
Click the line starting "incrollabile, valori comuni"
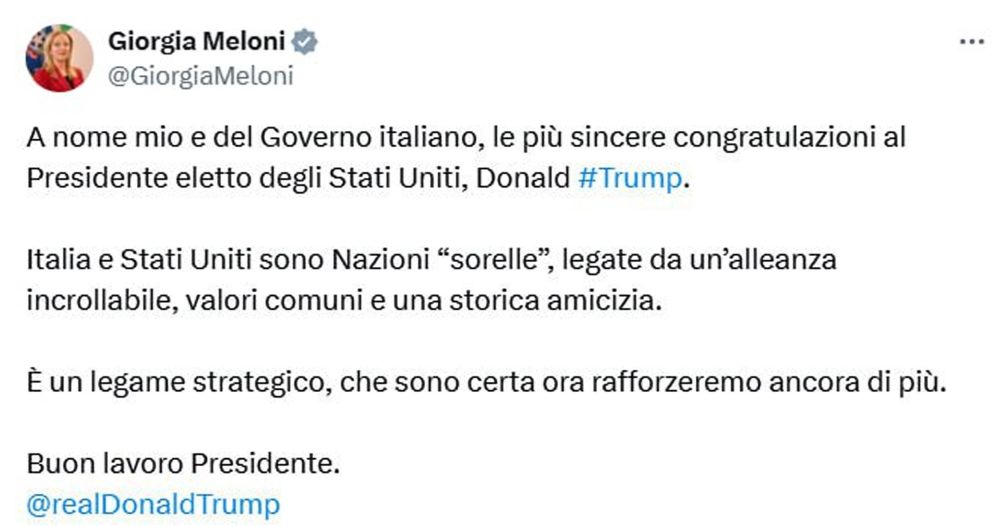pos(345,301)
